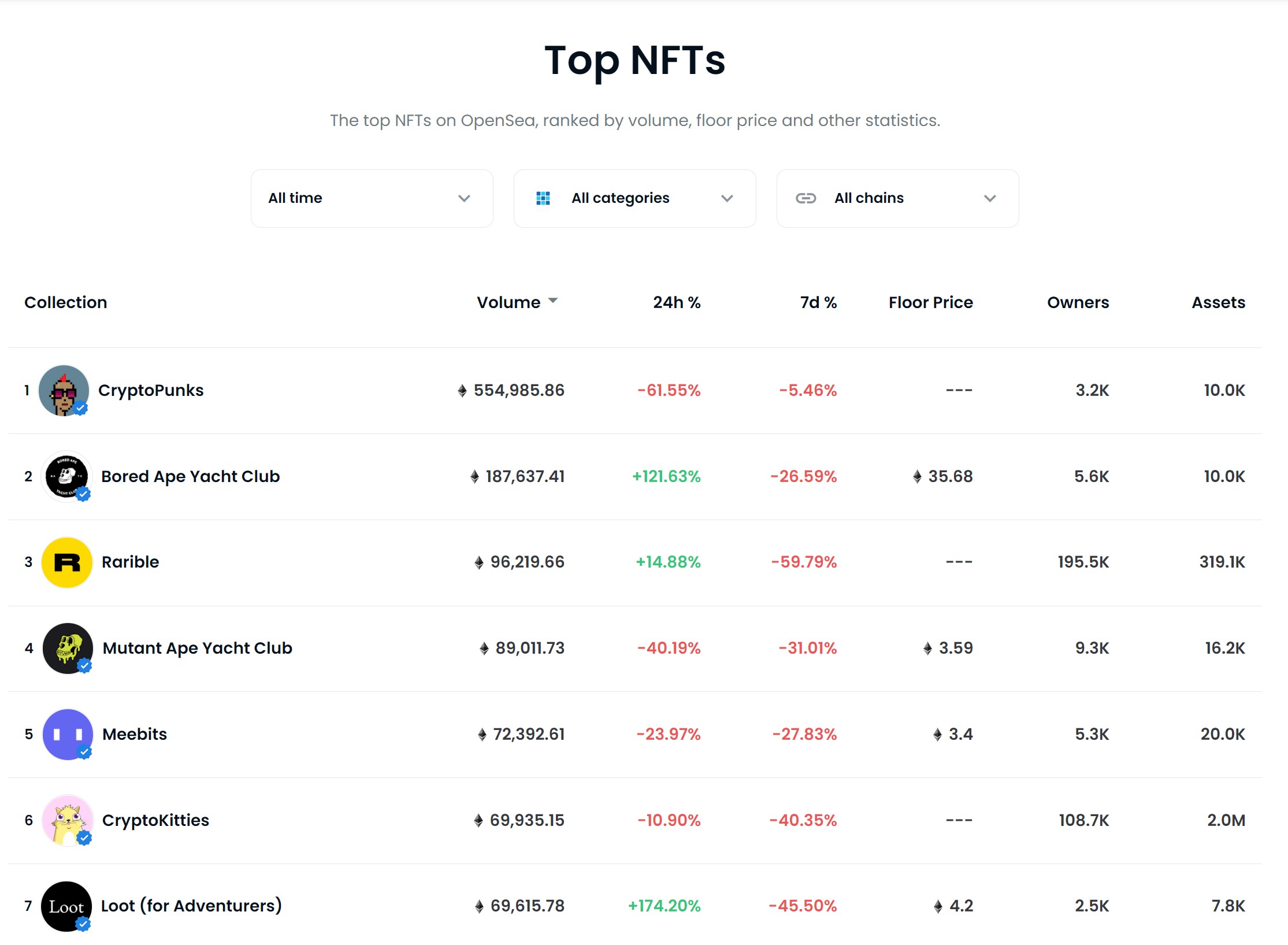Click the chain link icon
Viewport: 1288px width, 945px height.
pos(806,198)
